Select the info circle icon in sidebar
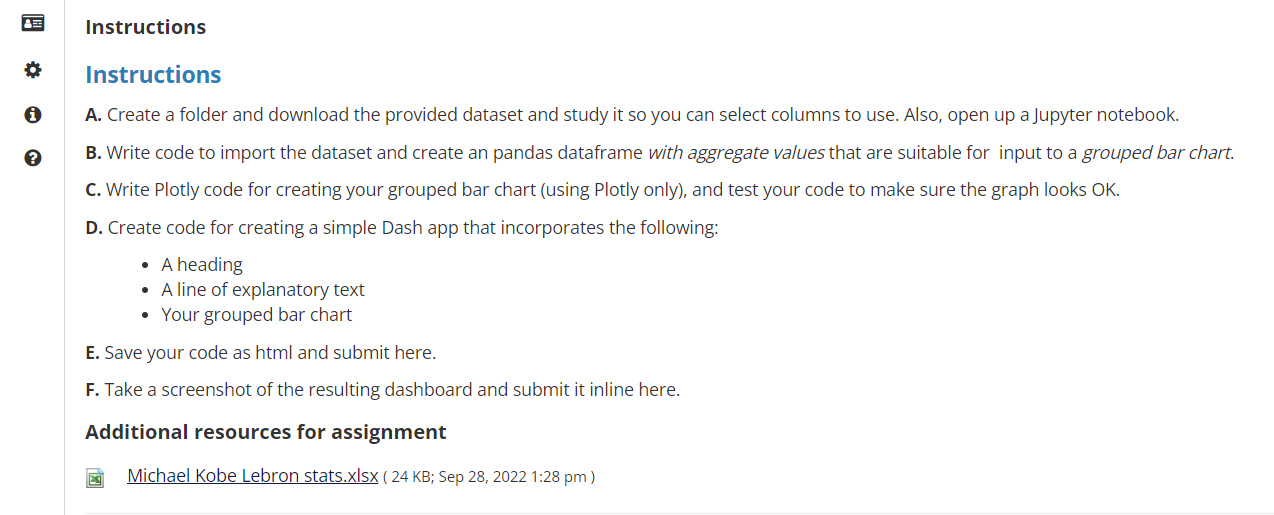The image size is (1274, 515). [x=32, y=114]
